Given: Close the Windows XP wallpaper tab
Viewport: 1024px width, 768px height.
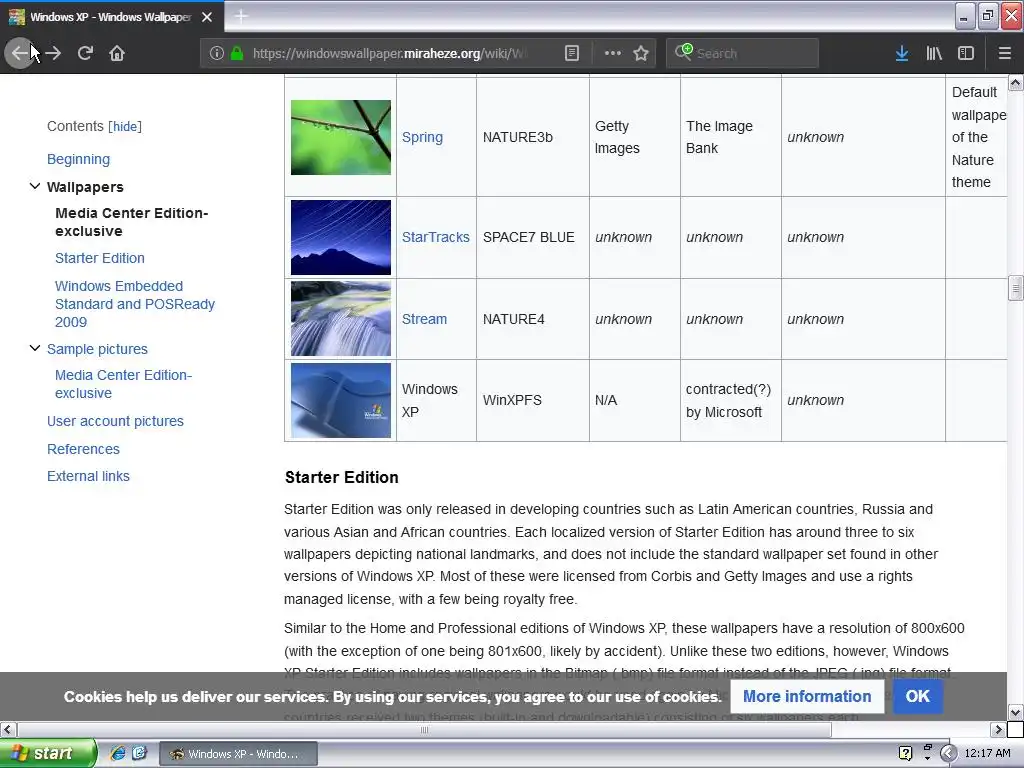Looking at the screenshot, I should pos(207,17).
